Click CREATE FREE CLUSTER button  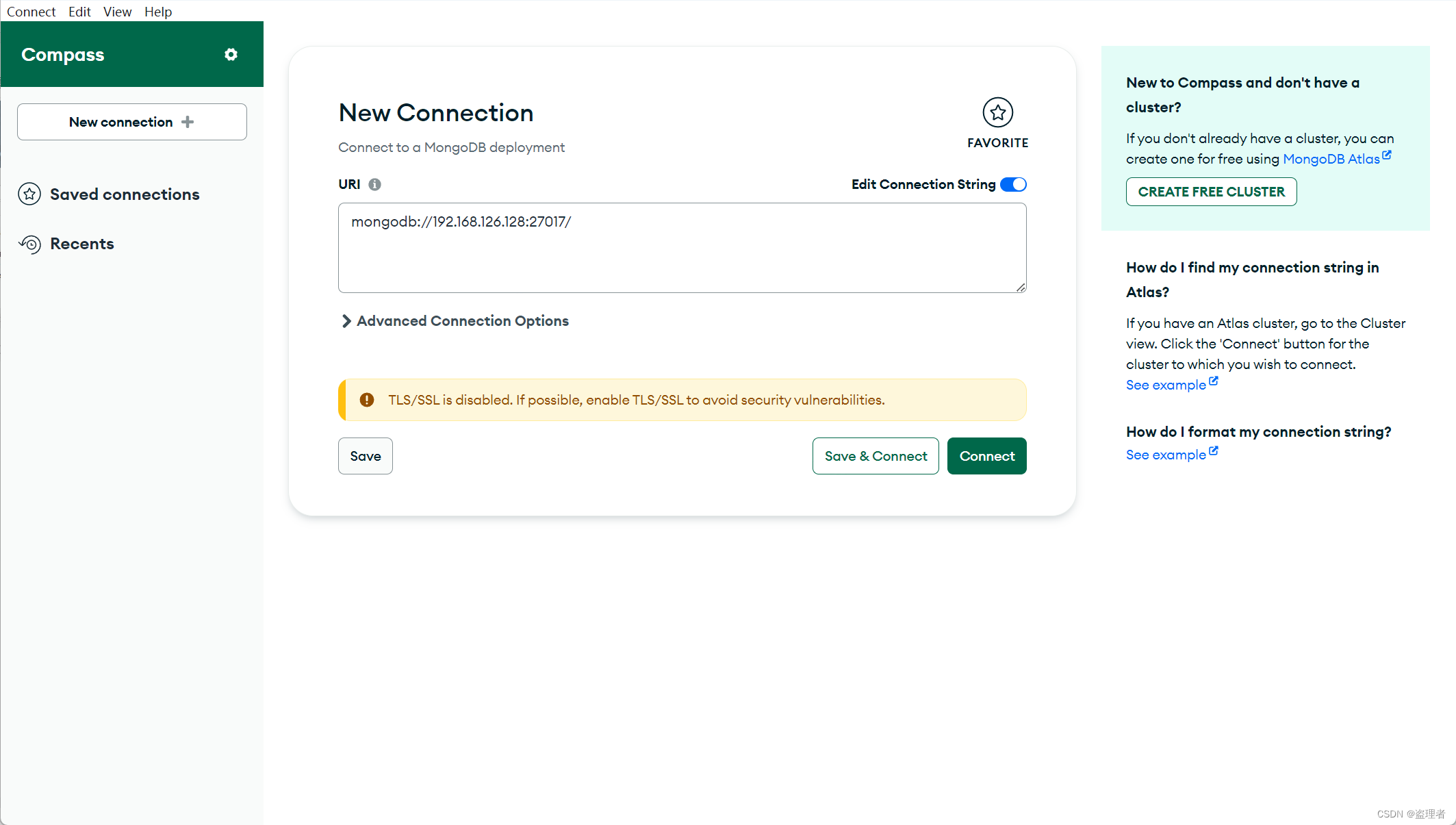pyautogui.click(x=1211, y=192)
